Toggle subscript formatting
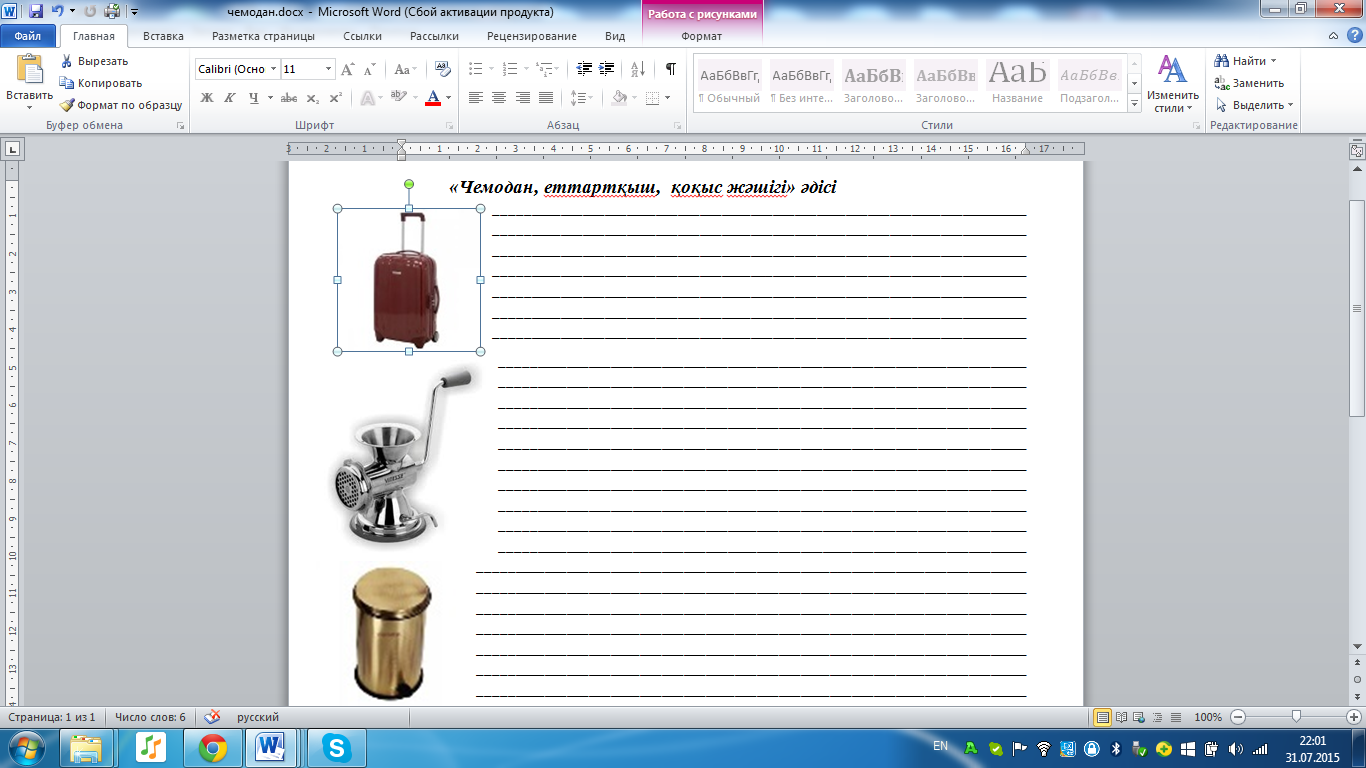Screen dimensions: 1366x768 [x=313, y=98]
